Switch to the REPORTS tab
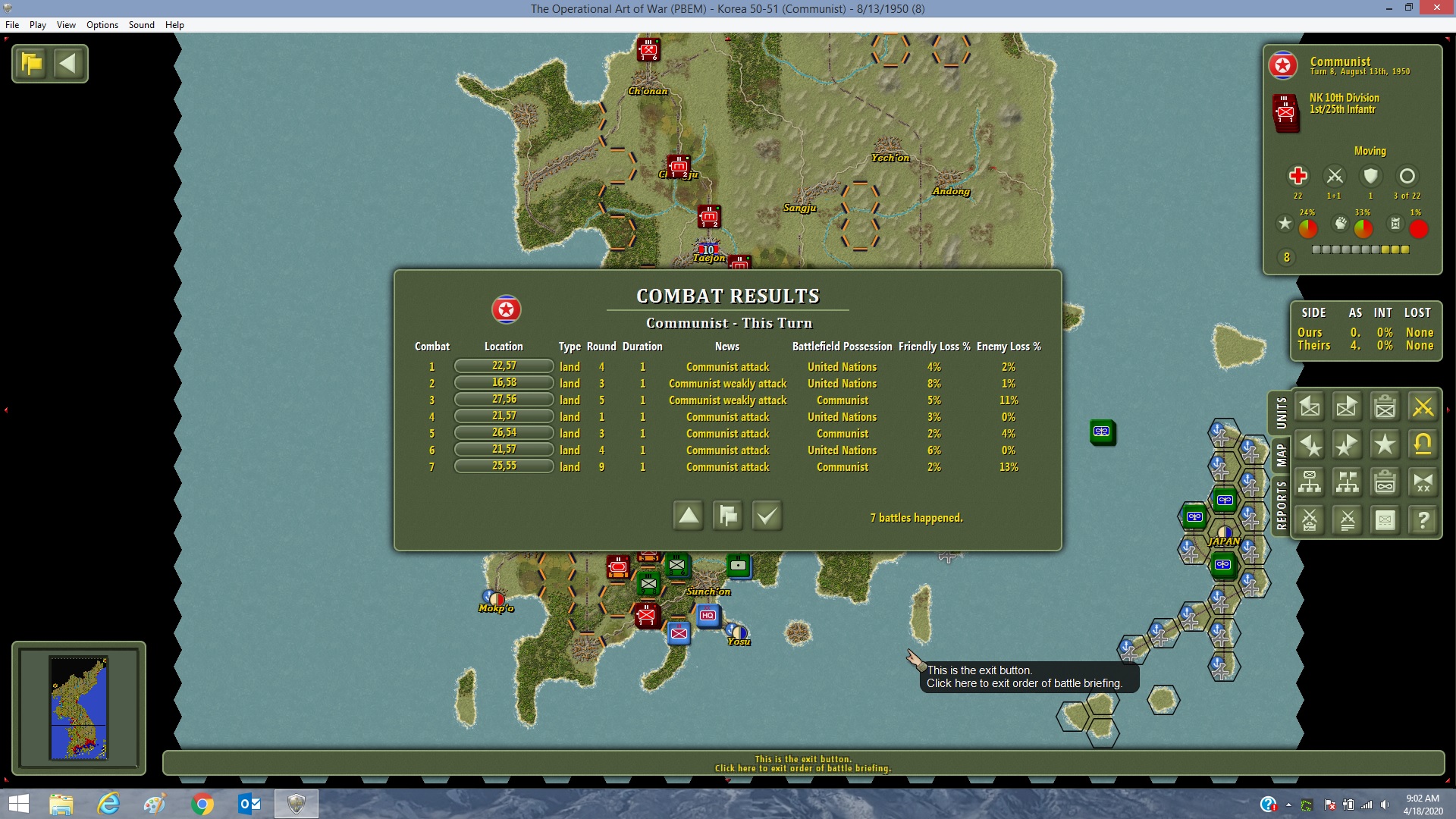This screenshot has width=1456, height=819. click(1281, 506)
